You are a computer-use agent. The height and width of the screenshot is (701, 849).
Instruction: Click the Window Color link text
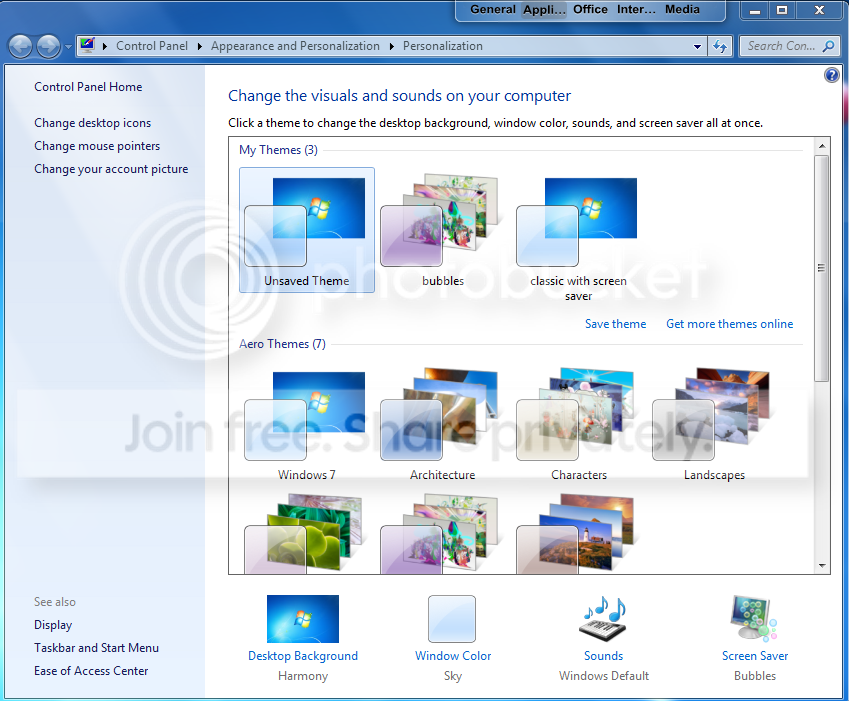coord(453,656)
